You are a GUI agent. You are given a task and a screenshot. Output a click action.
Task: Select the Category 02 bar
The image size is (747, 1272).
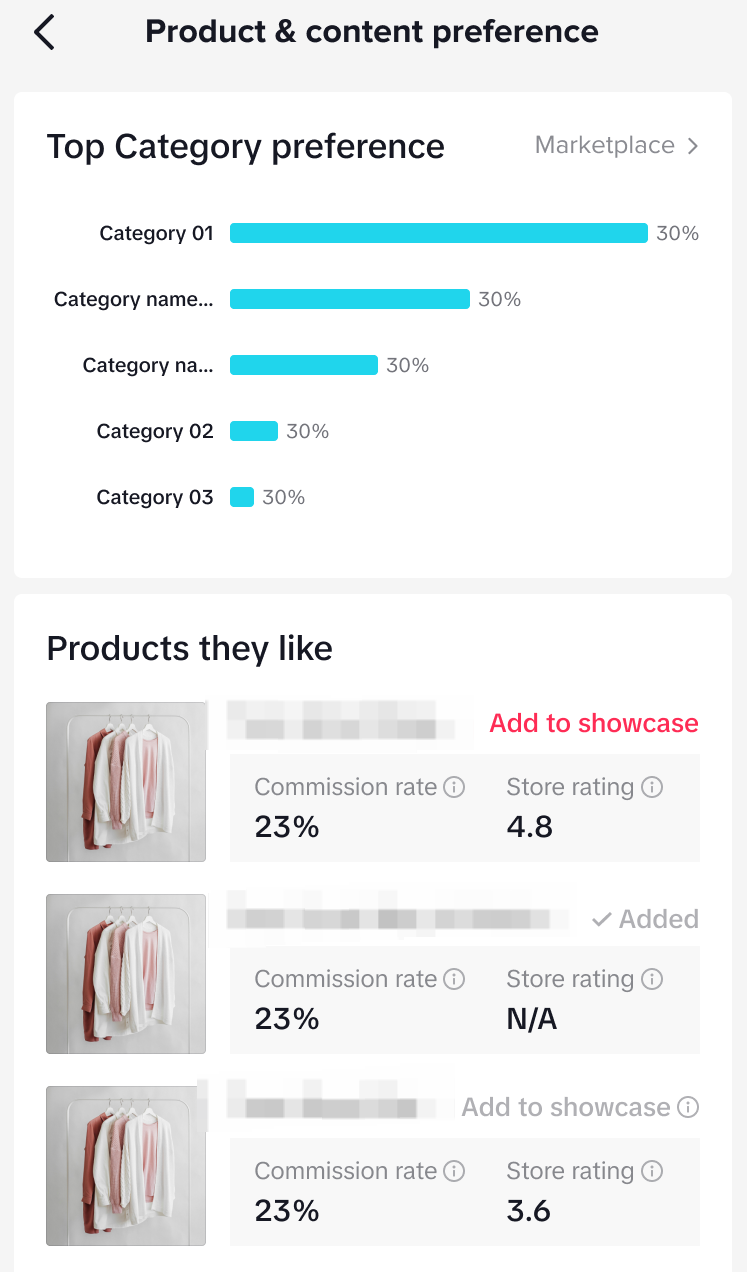click(253, 431)
